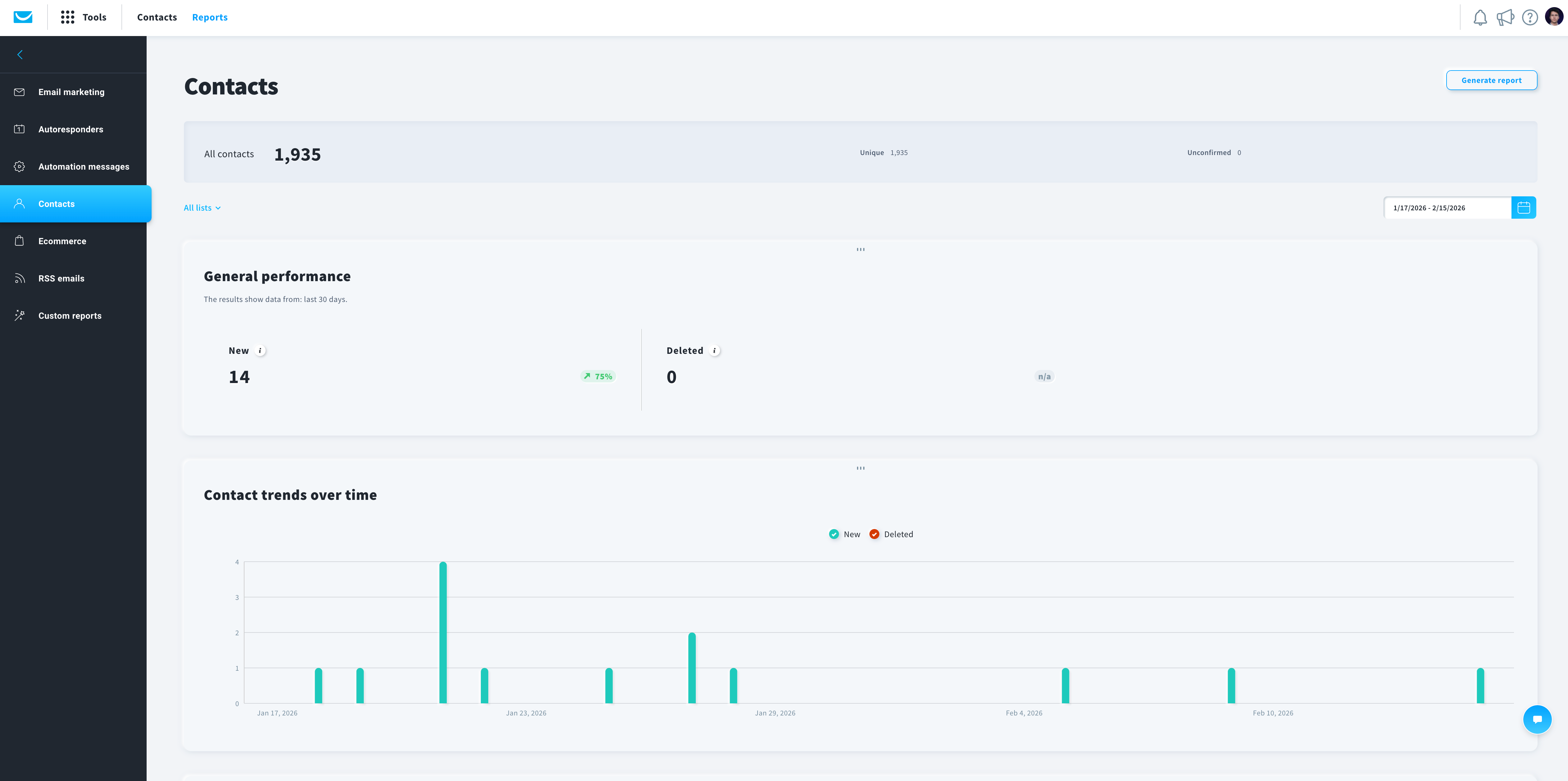Open the live chat bubble
This screenshot has width=1568, height=781.
1537,719
